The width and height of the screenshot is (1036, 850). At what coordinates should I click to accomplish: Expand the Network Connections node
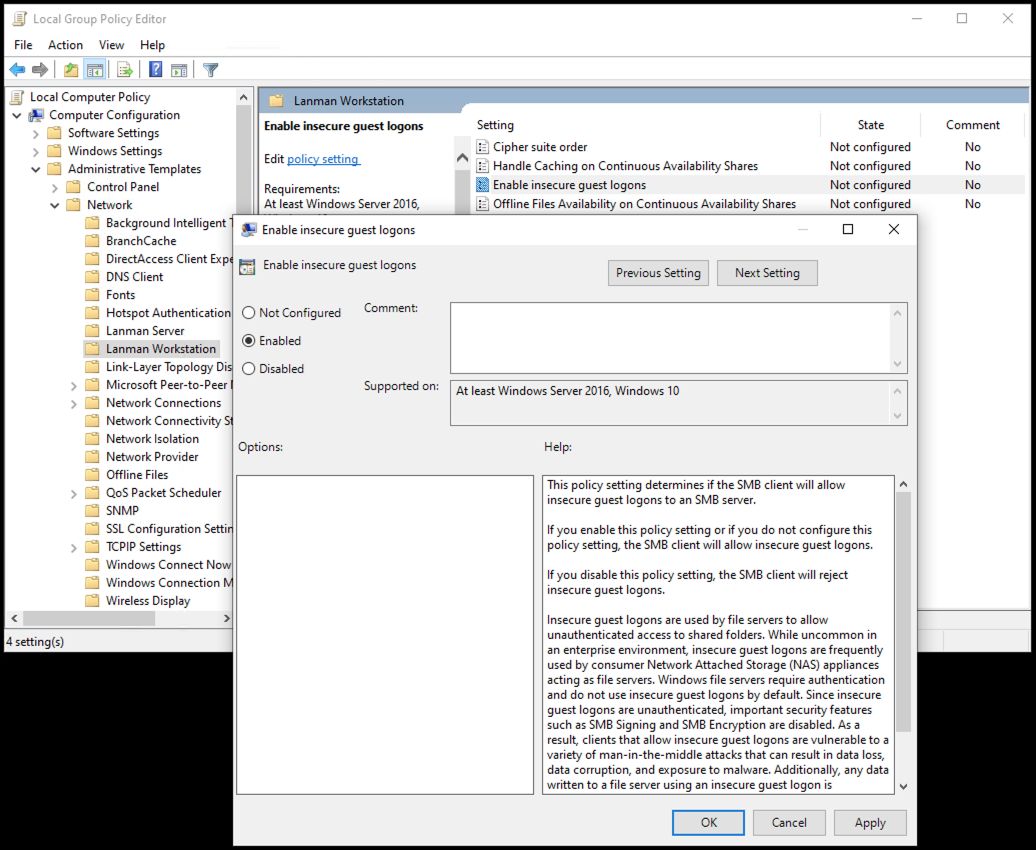73,403
